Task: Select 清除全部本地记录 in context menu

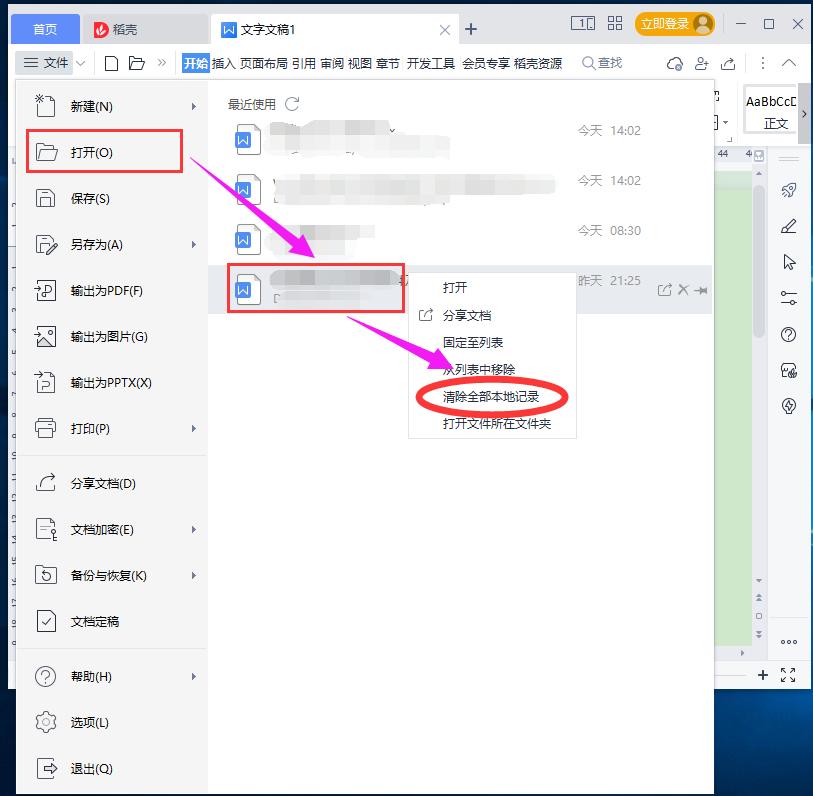Action: pos(491,397)
